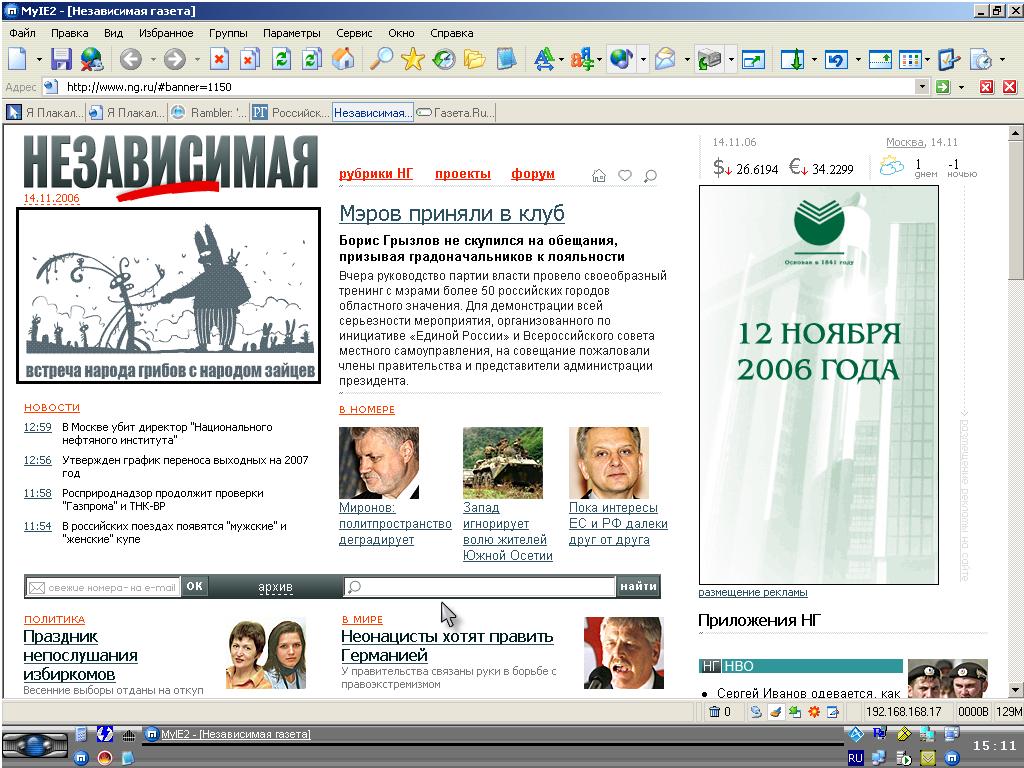This screenshot has width=1024, height=768.
Task: Open dropdown arrow next to back button
Action: click(153, 60)
